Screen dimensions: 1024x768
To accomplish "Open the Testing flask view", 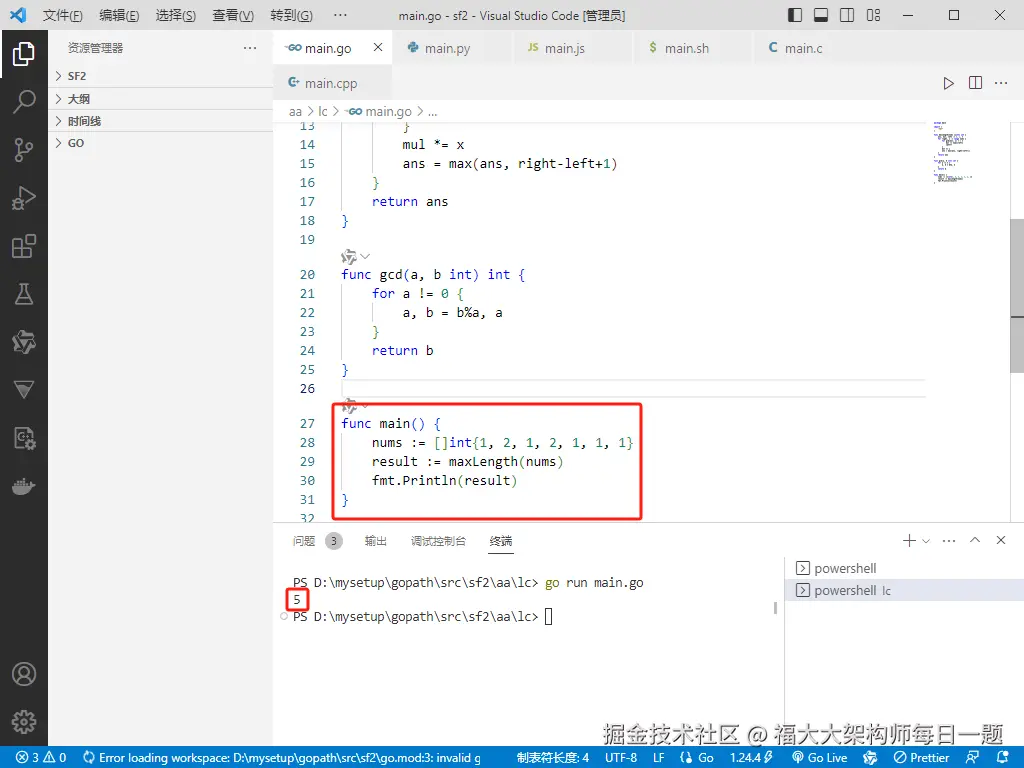I will point(24,294).
